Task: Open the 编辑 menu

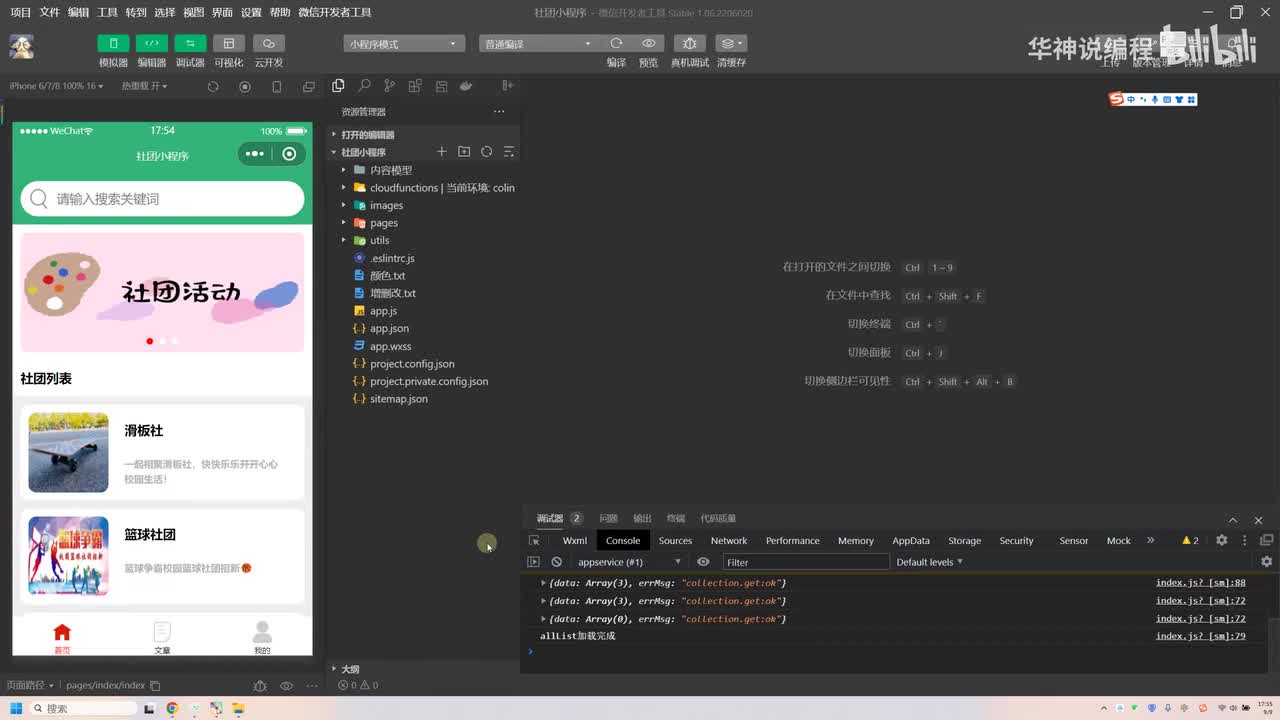Action: coord(79,12)
